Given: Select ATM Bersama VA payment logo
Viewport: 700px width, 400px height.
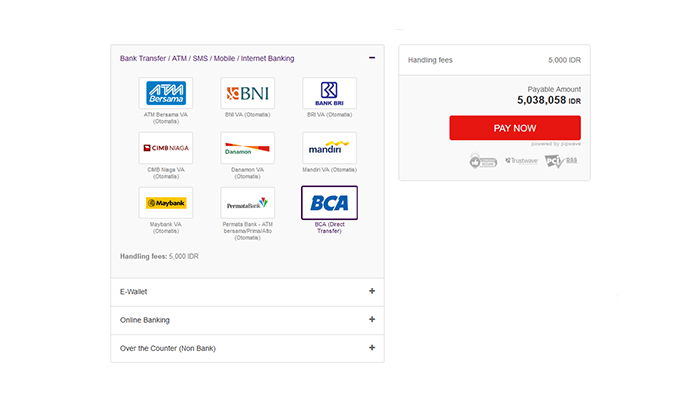Looking at the screenshot, I should pos(166,93).
